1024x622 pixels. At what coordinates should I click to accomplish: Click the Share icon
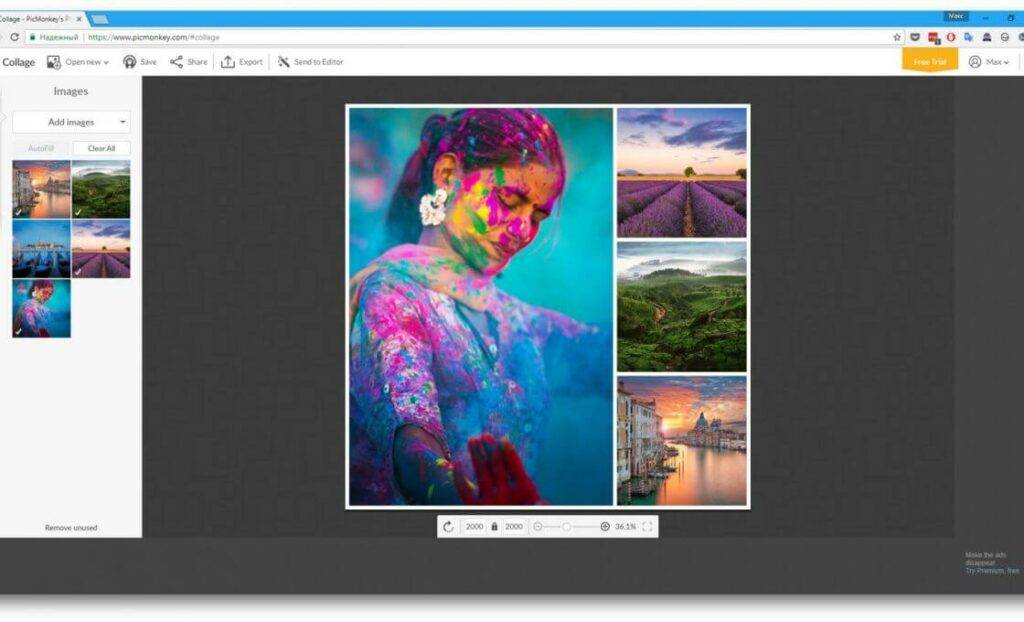[x=176, y=62]
